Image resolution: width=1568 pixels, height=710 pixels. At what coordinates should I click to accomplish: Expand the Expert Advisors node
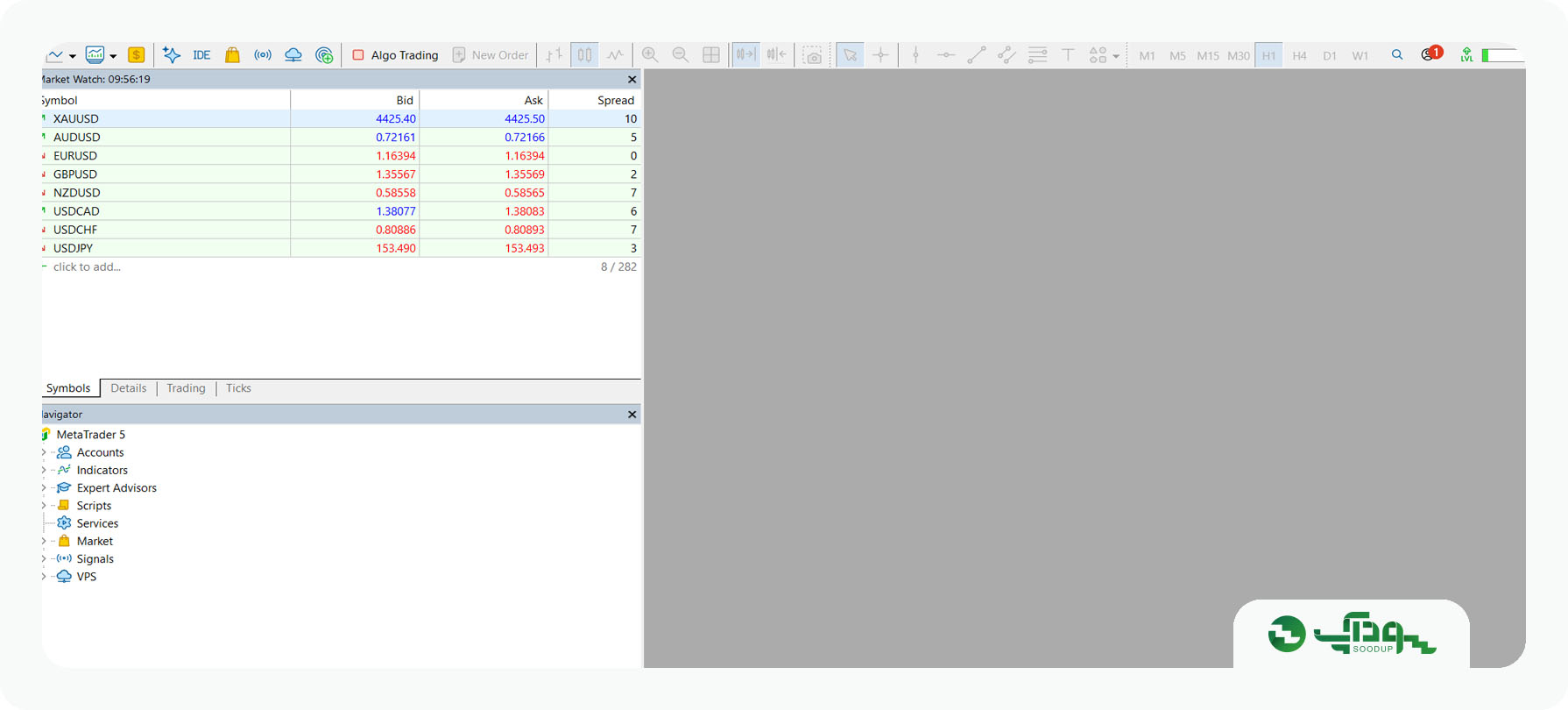click(44, 488)
